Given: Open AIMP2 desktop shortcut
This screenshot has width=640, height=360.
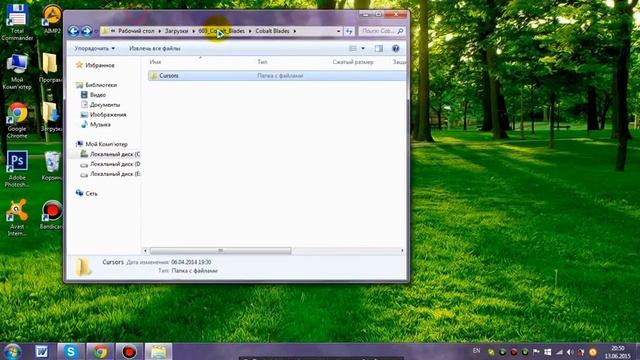Looking at the screenshot, I should click(52, 19).
